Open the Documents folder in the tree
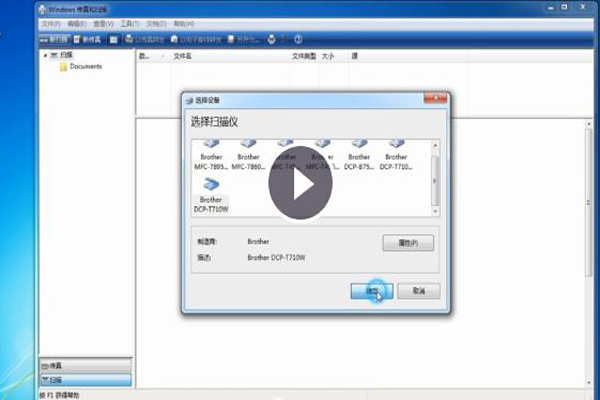This screenshot has height=400, width=600. pyautogui.click(x=81, y=67)
